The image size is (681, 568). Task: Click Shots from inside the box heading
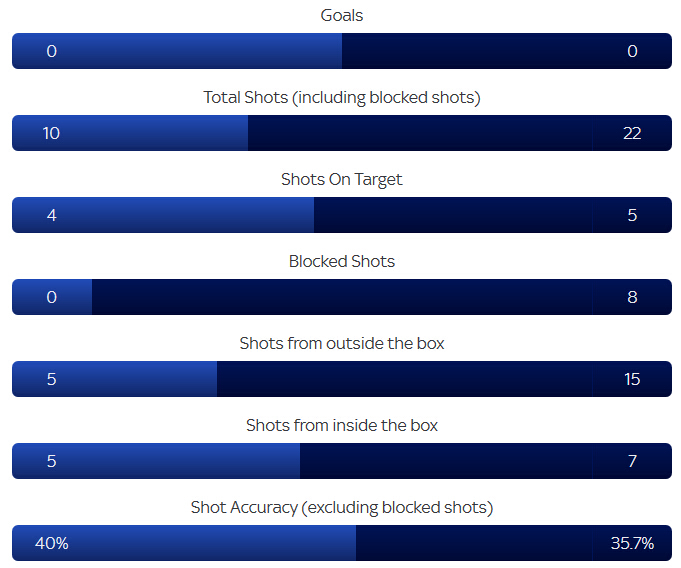[342, 426]
